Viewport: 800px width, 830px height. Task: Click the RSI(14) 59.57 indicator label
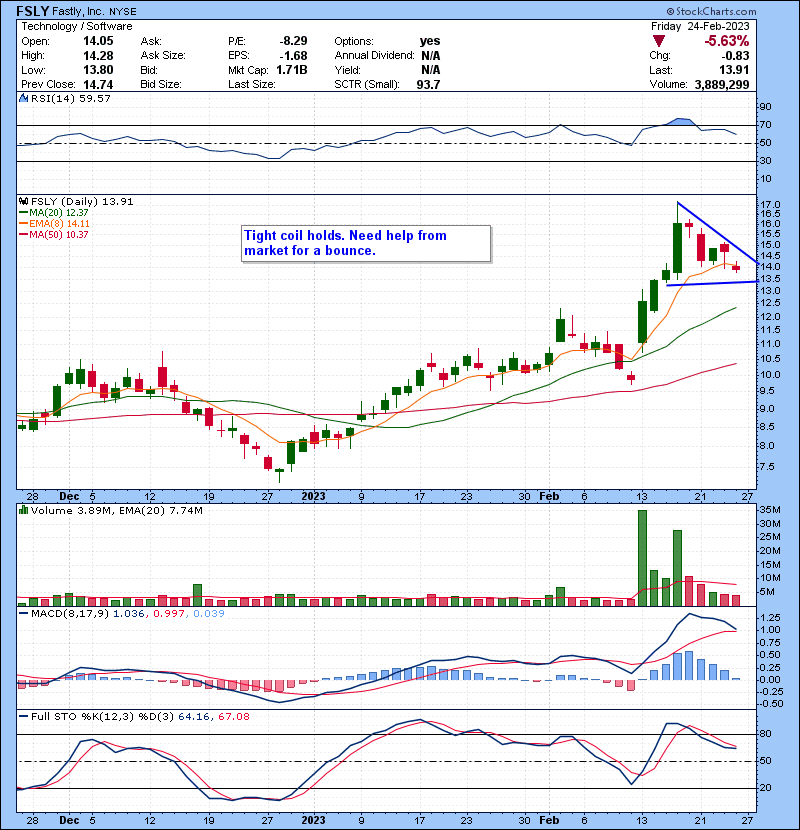pos(71,98)
